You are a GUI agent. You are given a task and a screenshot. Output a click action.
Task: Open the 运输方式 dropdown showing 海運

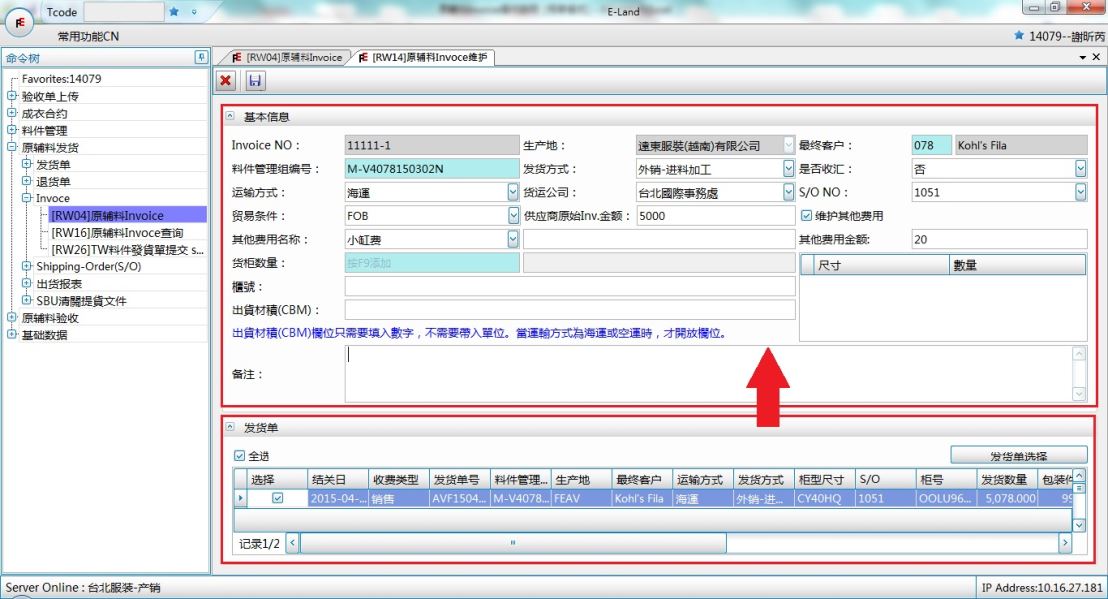[x=513, y=192]
